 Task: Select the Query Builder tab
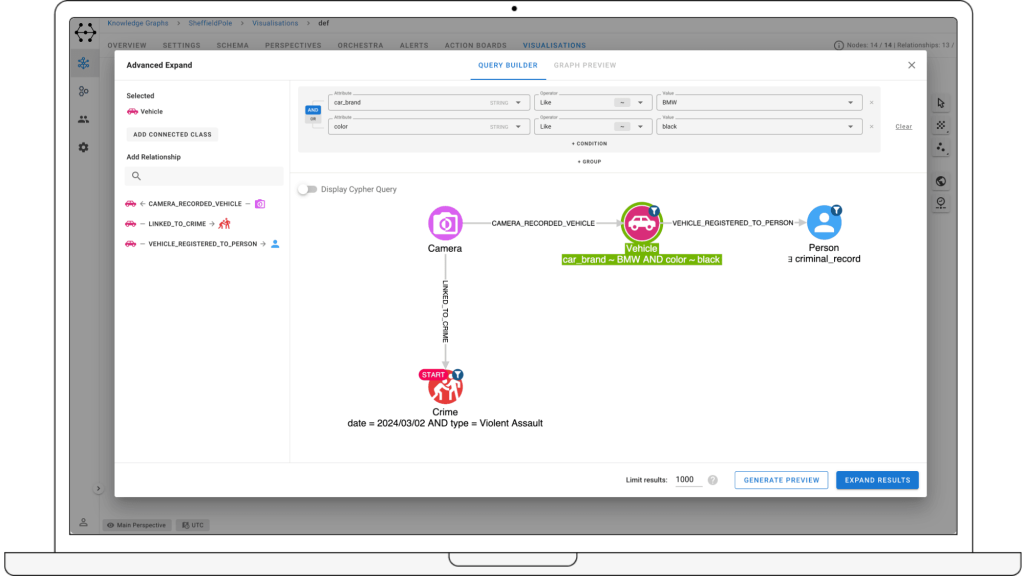point(507,65)
